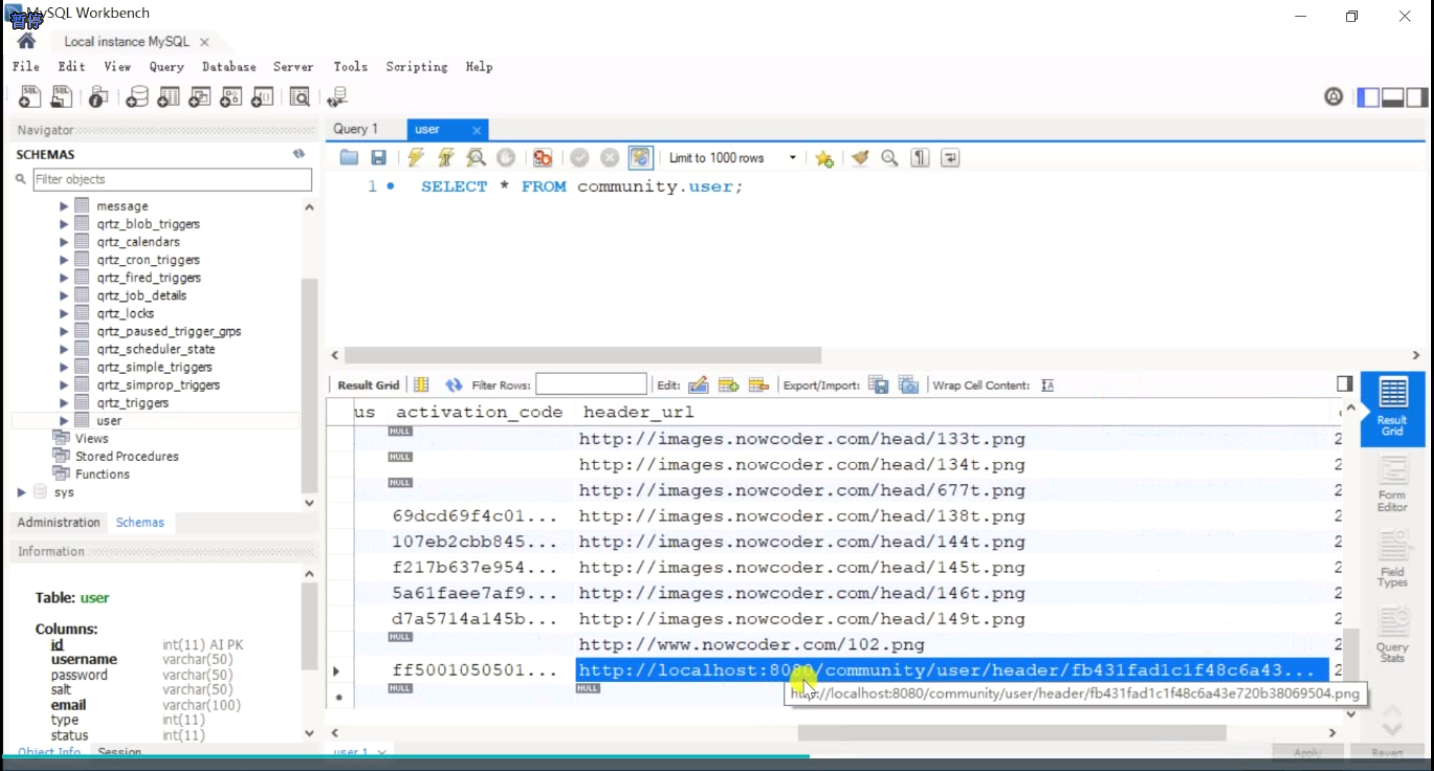This screenshot has height=771, width=1434.
Task: Open the Form Editor view
Action: click(1392, 484)
